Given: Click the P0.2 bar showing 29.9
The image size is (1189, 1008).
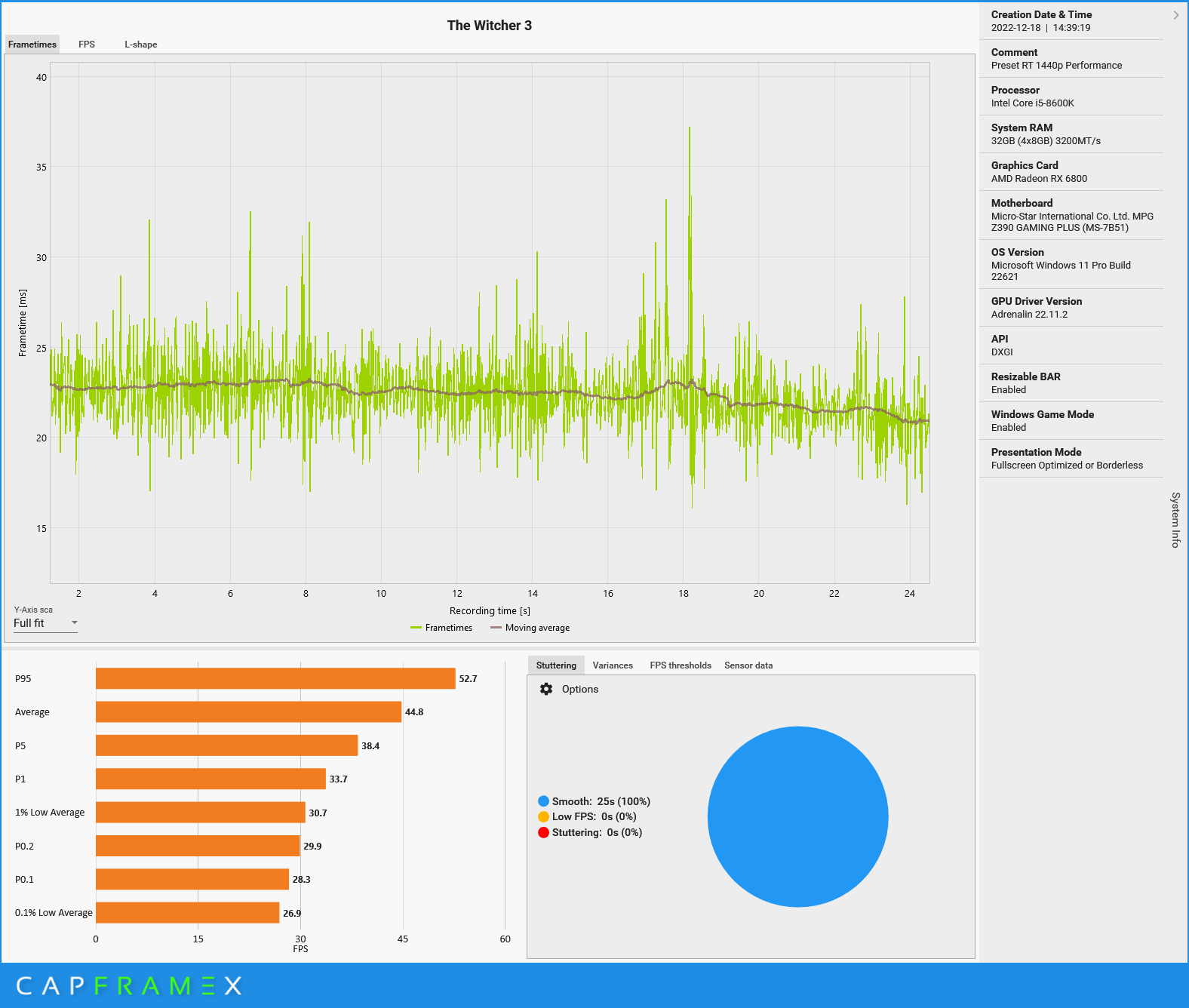Looking at the screenshot, I should (198, 846).
